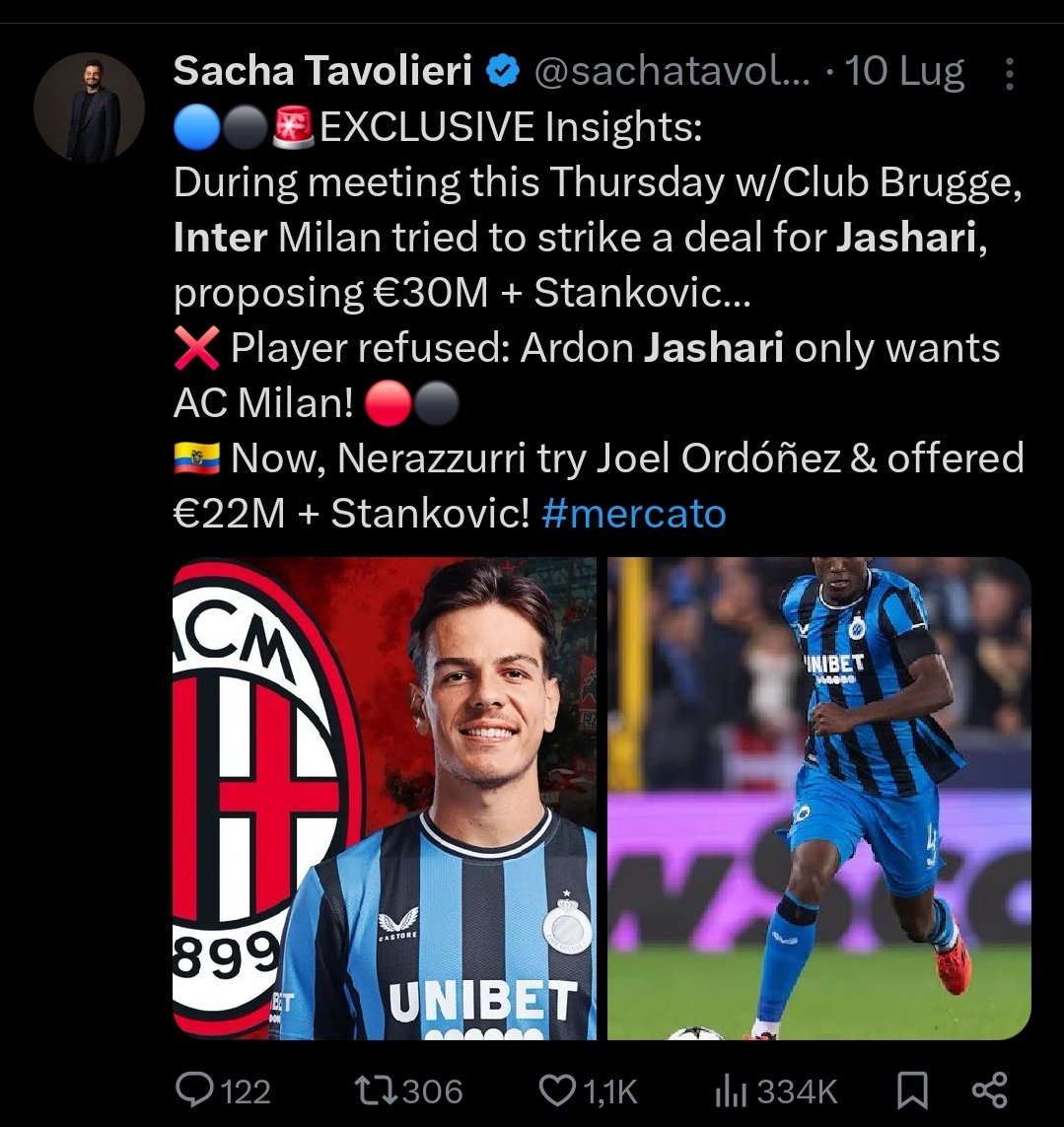Open replies with the comment icon
Viewport: 1064px width, 1127px height.
click(195, 1091)
